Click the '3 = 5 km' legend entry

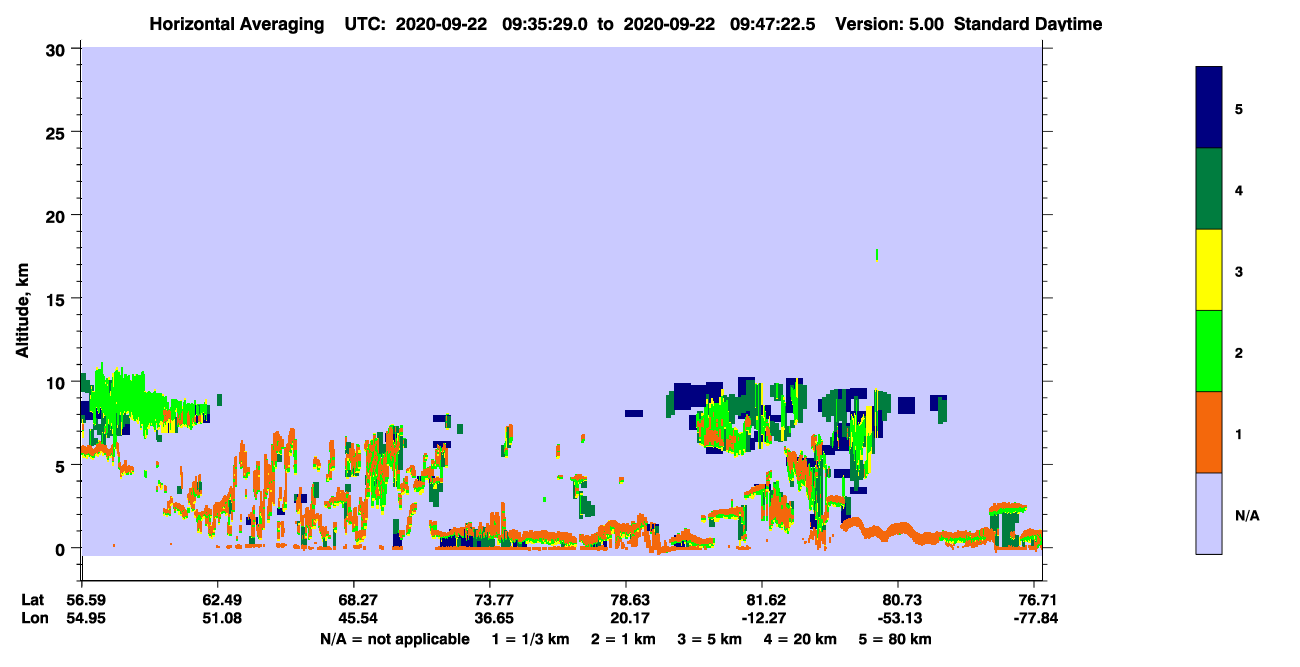pos(711,639)
